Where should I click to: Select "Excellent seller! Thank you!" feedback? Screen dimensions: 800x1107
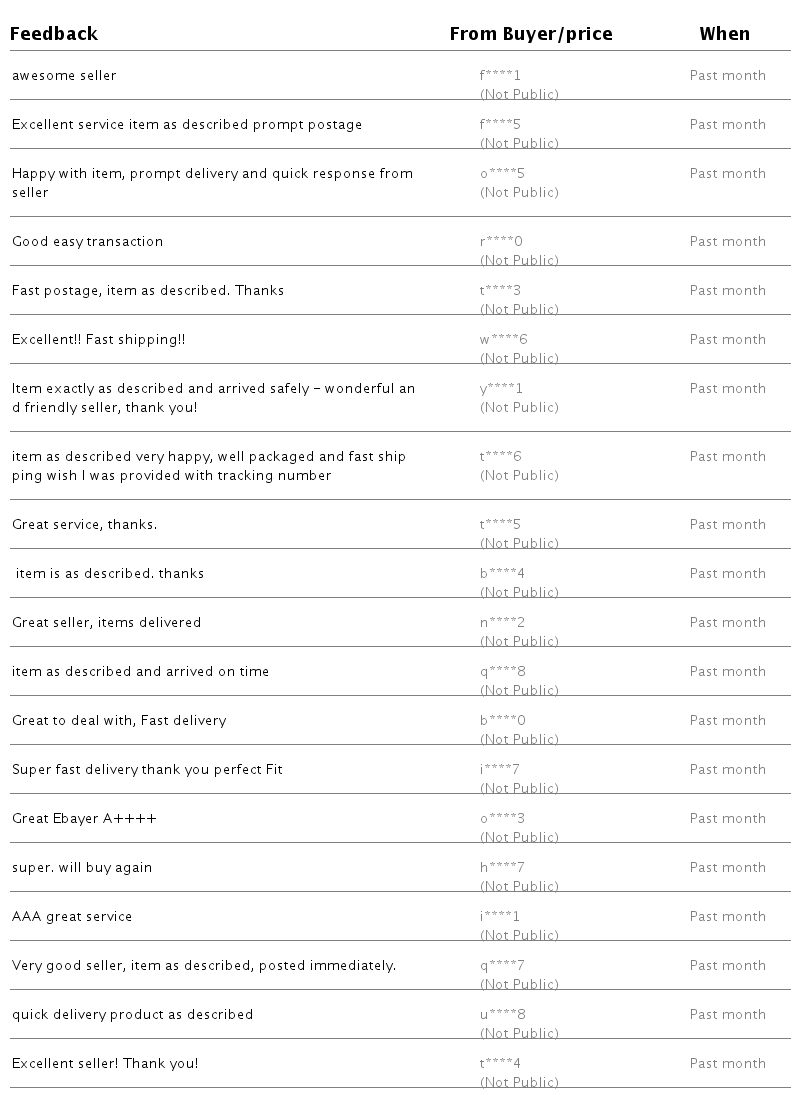point(105,1064)
